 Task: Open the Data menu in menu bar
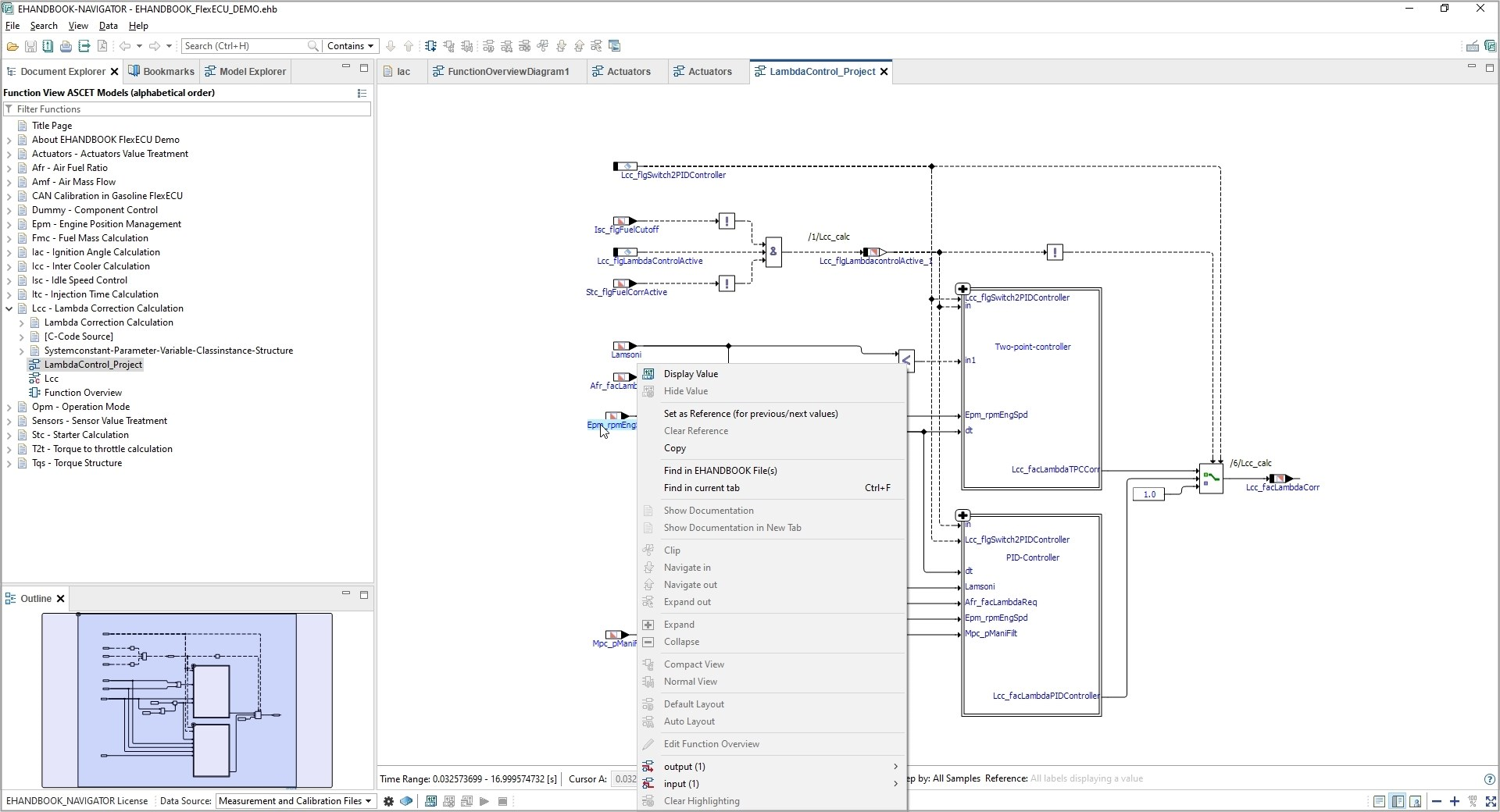(108, 26)
